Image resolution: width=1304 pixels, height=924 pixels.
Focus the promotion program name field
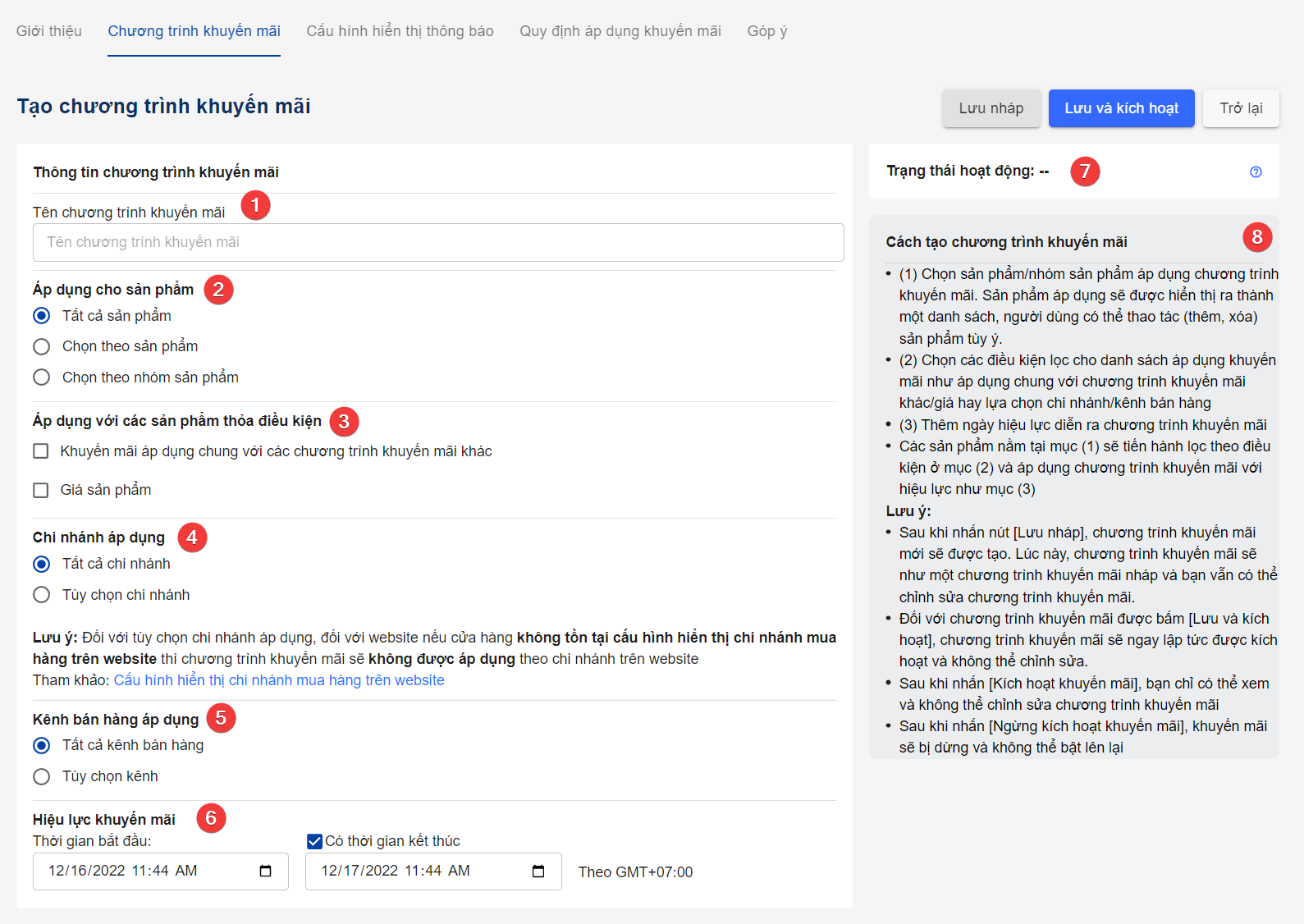tap(438, 242)
